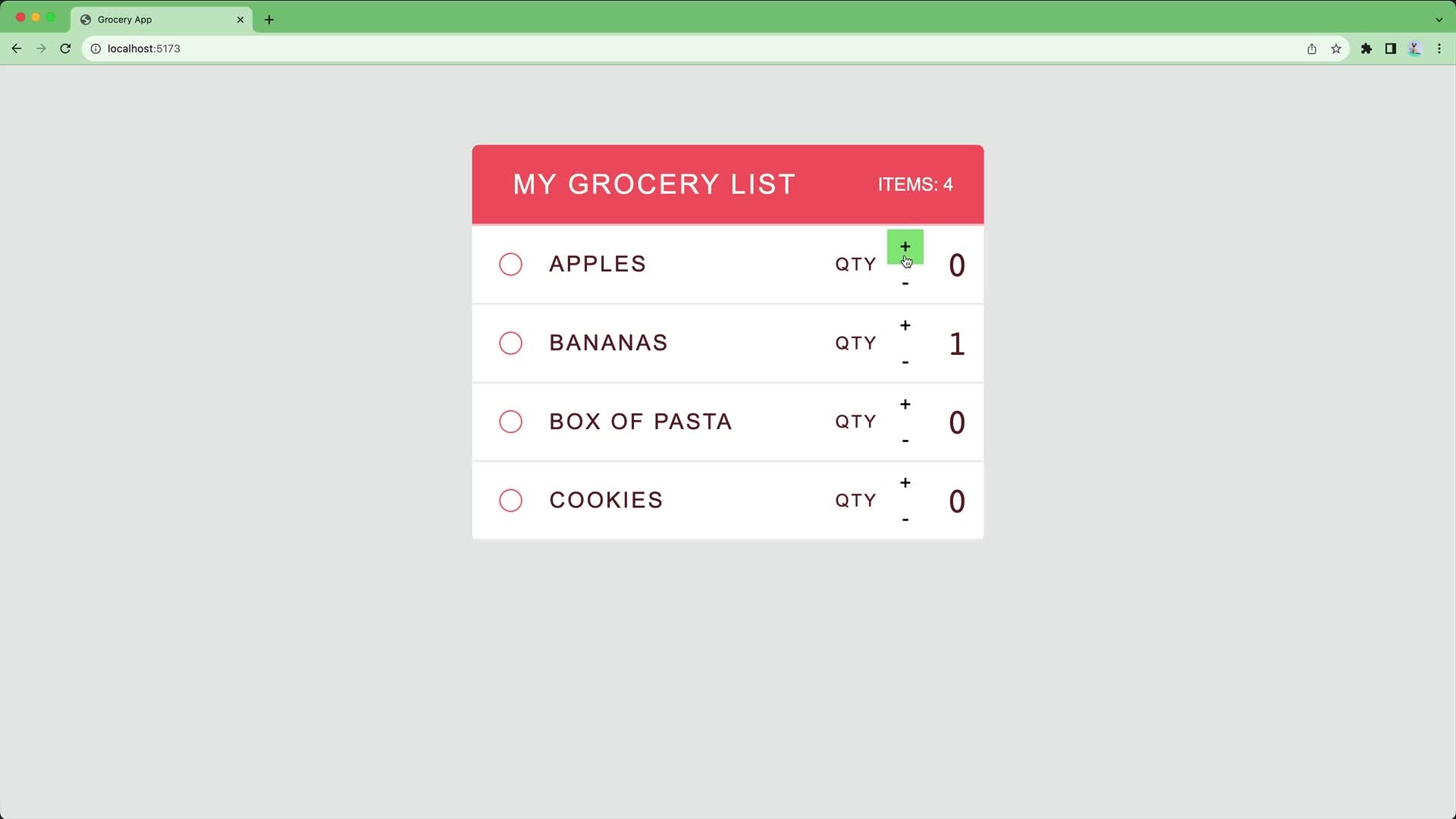The width and height of the screenshot is (1456, 819).
Task: Click the share page icon in address bar
Action: click(x=1312, y=49)
